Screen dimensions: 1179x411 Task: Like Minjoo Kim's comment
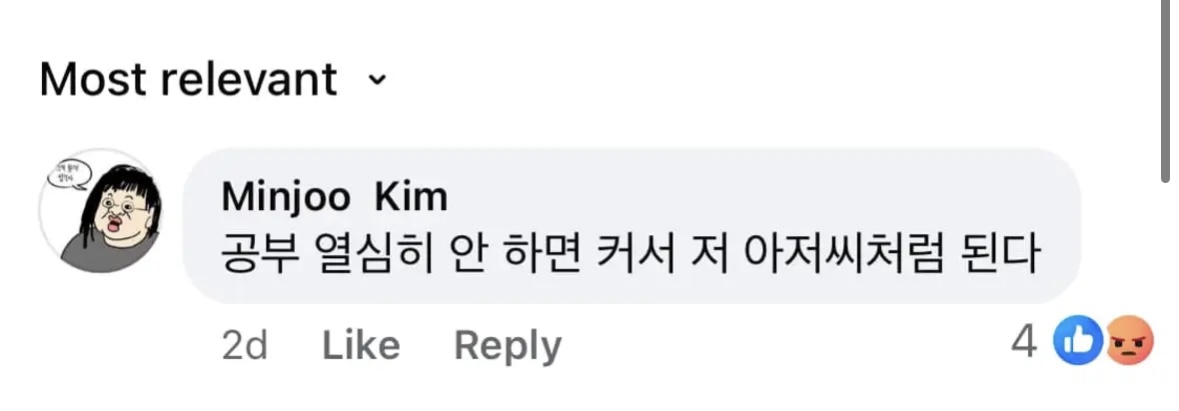pyautogui.click(x=361, y=346)
